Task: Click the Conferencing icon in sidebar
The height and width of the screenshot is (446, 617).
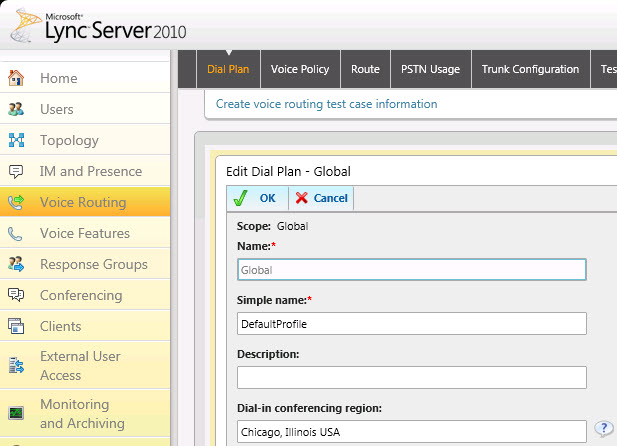Action: pos(16,295)
